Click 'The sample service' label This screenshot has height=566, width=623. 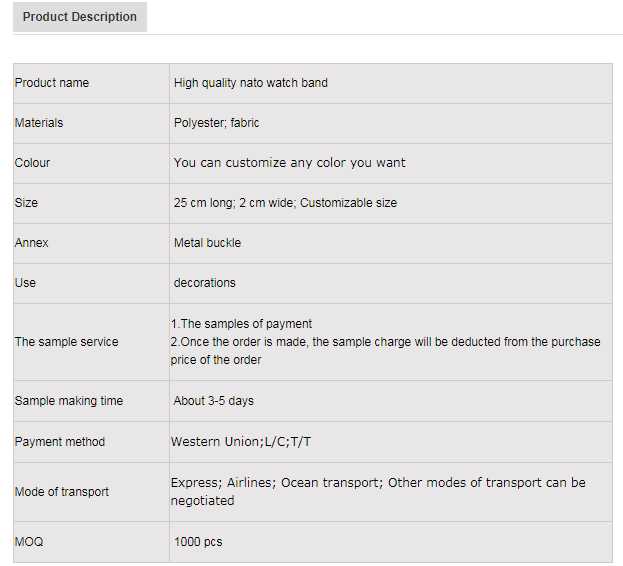[x=66, y=342]
